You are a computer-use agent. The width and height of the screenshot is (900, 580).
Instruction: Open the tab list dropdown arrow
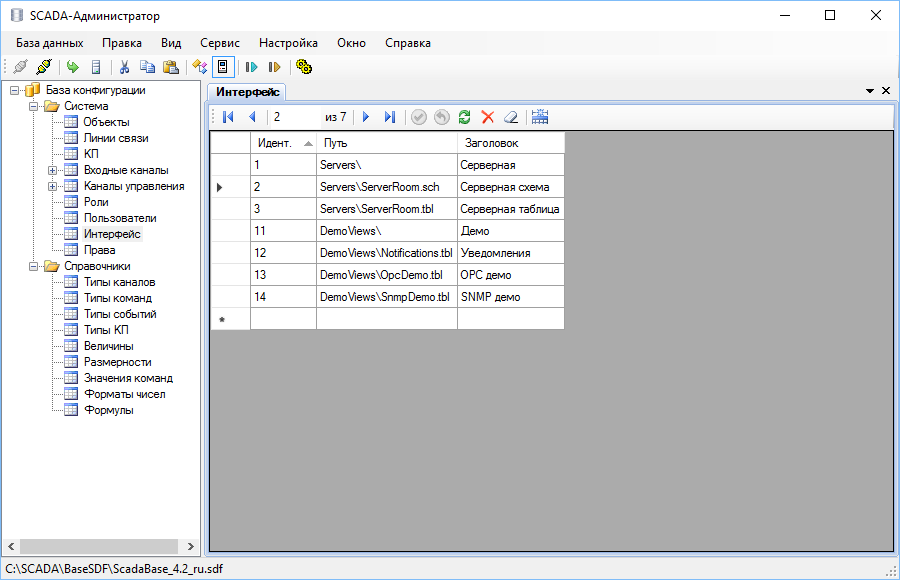click(x=870, y=91)
